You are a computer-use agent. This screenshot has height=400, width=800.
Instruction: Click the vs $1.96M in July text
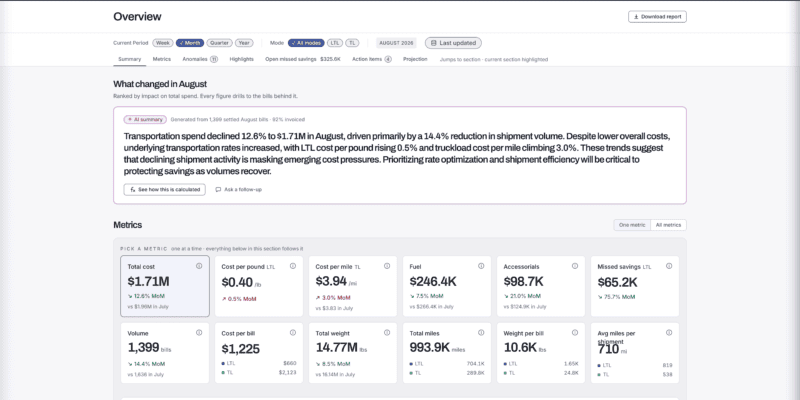pos(148,307)
